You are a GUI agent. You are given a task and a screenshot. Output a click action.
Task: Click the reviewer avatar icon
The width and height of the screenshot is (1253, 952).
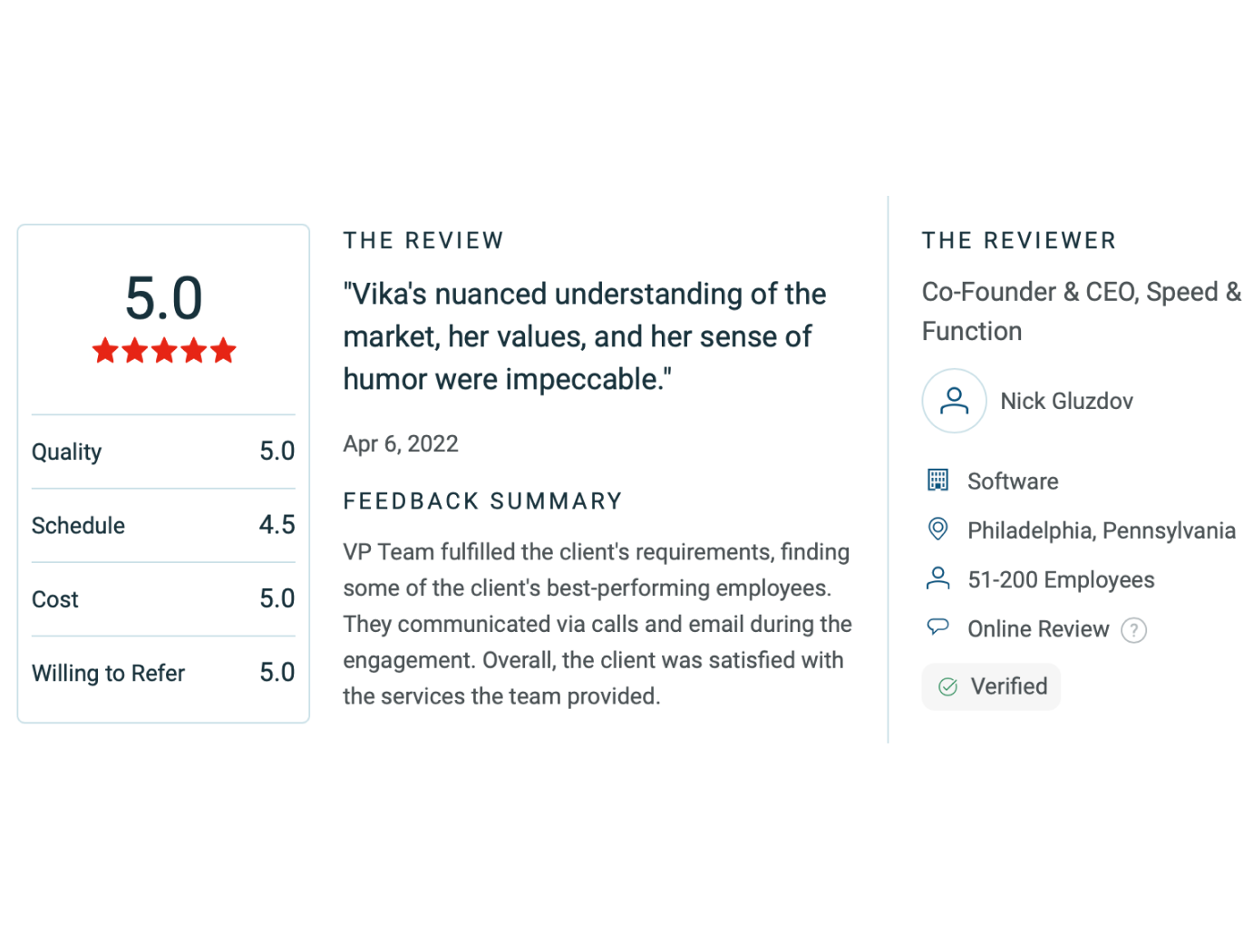click(x=954, y=401)
